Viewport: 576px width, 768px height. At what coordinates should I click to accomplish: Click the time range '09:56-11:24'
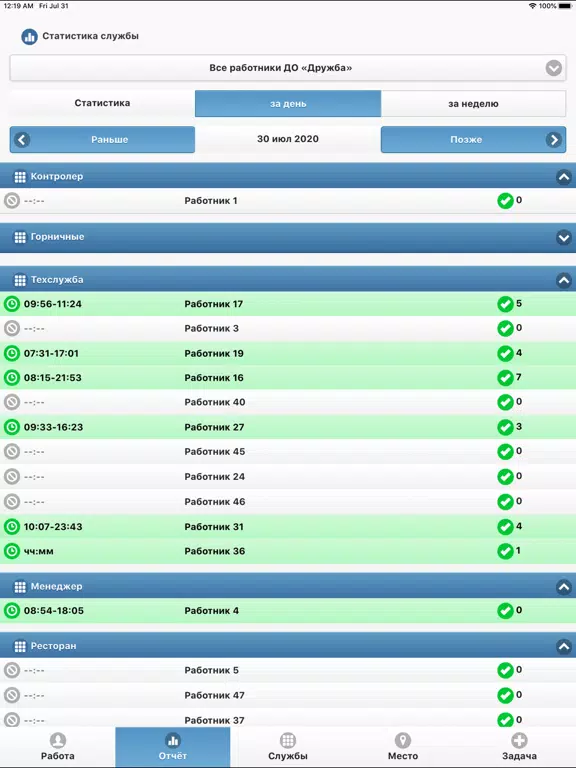pyautogui.click(x=53, y=304)
